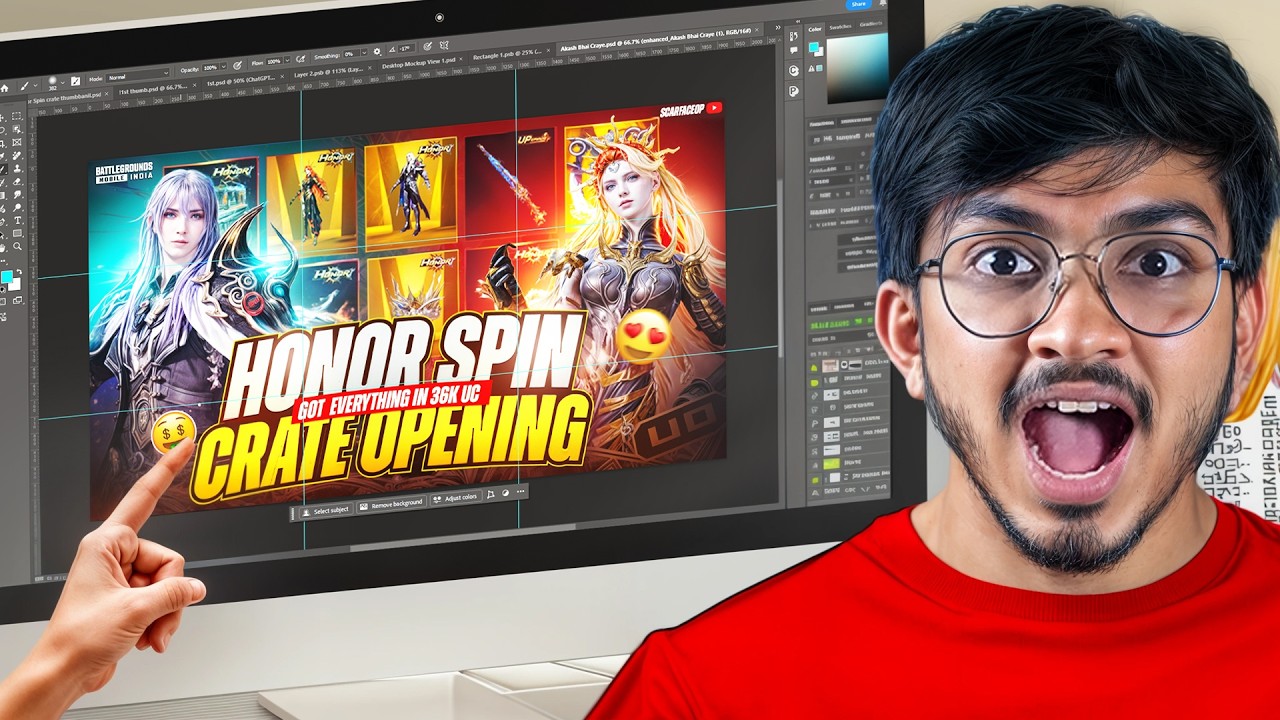Switch to the 1st thumb.psd tab

(x=154, y=88)
